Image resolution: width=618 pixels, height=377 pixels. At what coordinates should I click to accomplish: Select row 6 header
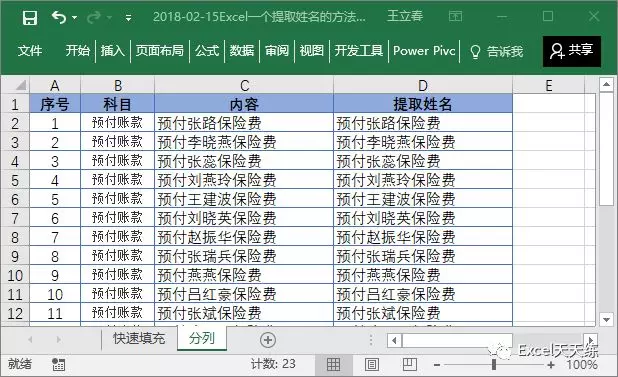[15, 199]
